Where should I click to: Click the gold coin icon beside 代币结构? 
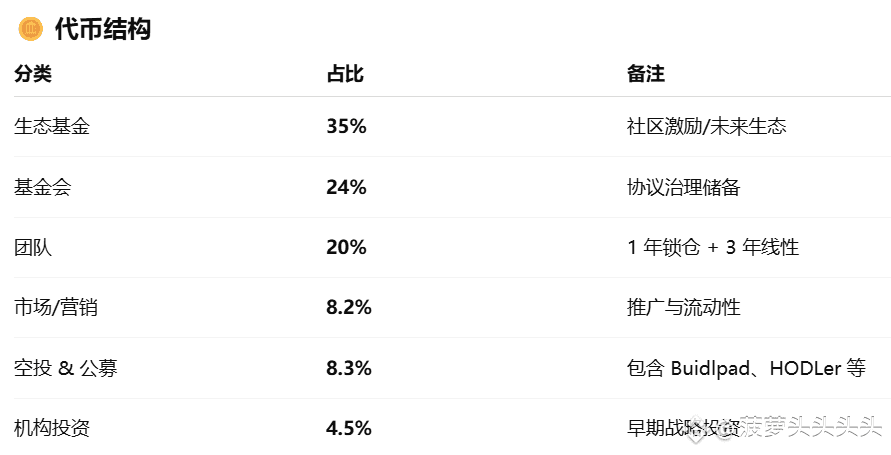click(x=31, y=29)
